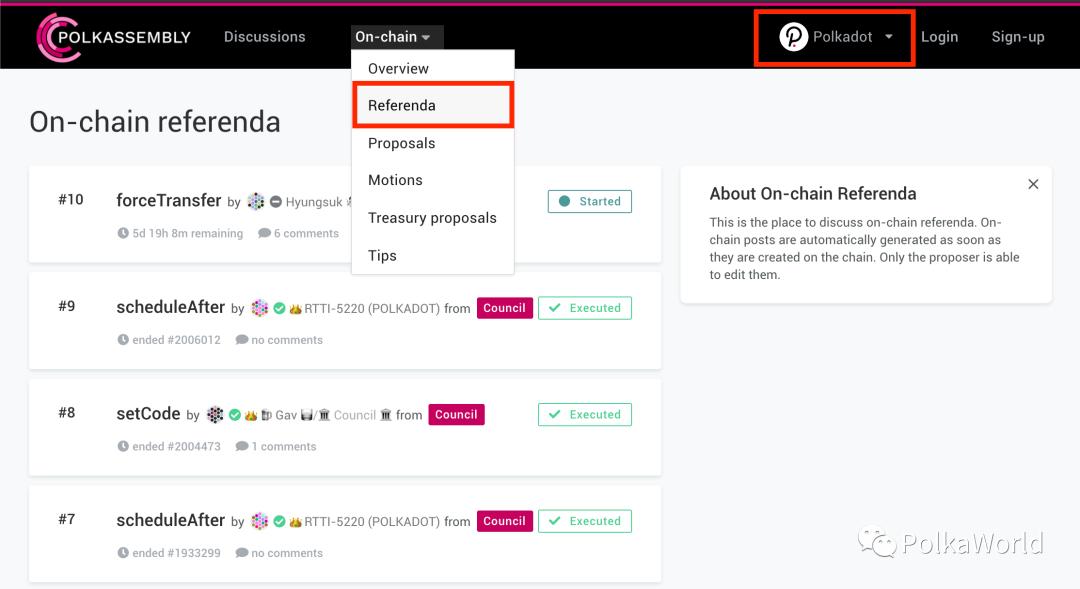1080x589 pixels.
Task: Click the green verified checkmark on #8
Action: point(235,415)
